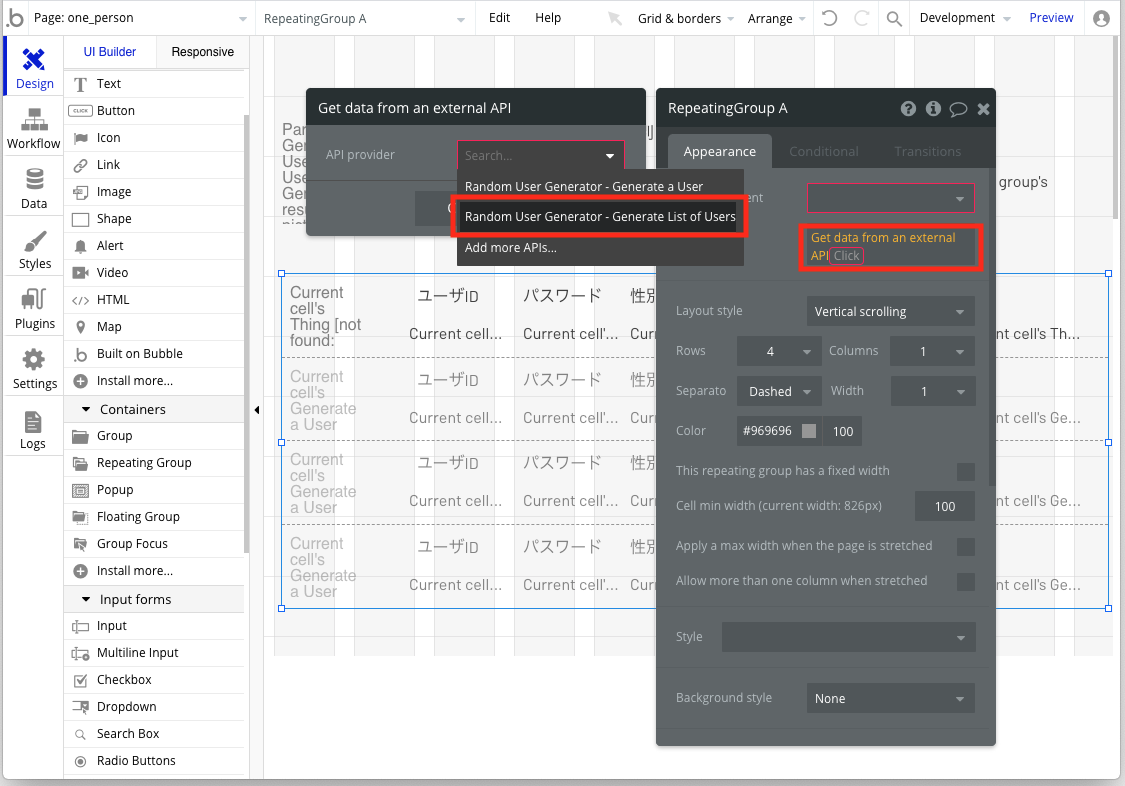Select the Shape element tool
This screenshot has width=1125, height=786.
(154, 219)
